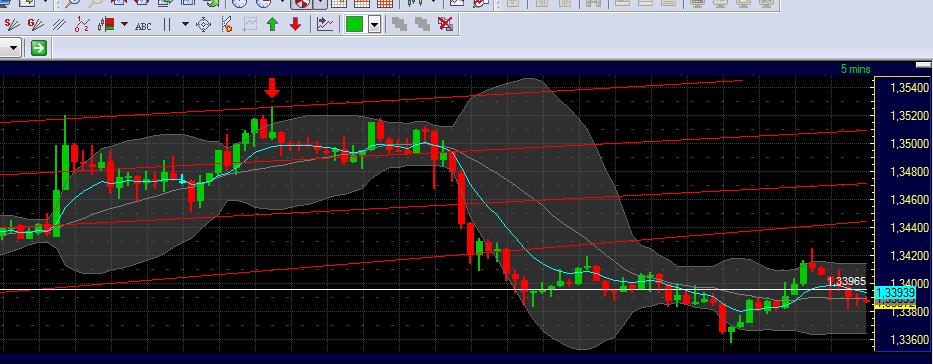
Task: Open dropdown next to volume profile tool
Action: (124, 25)
